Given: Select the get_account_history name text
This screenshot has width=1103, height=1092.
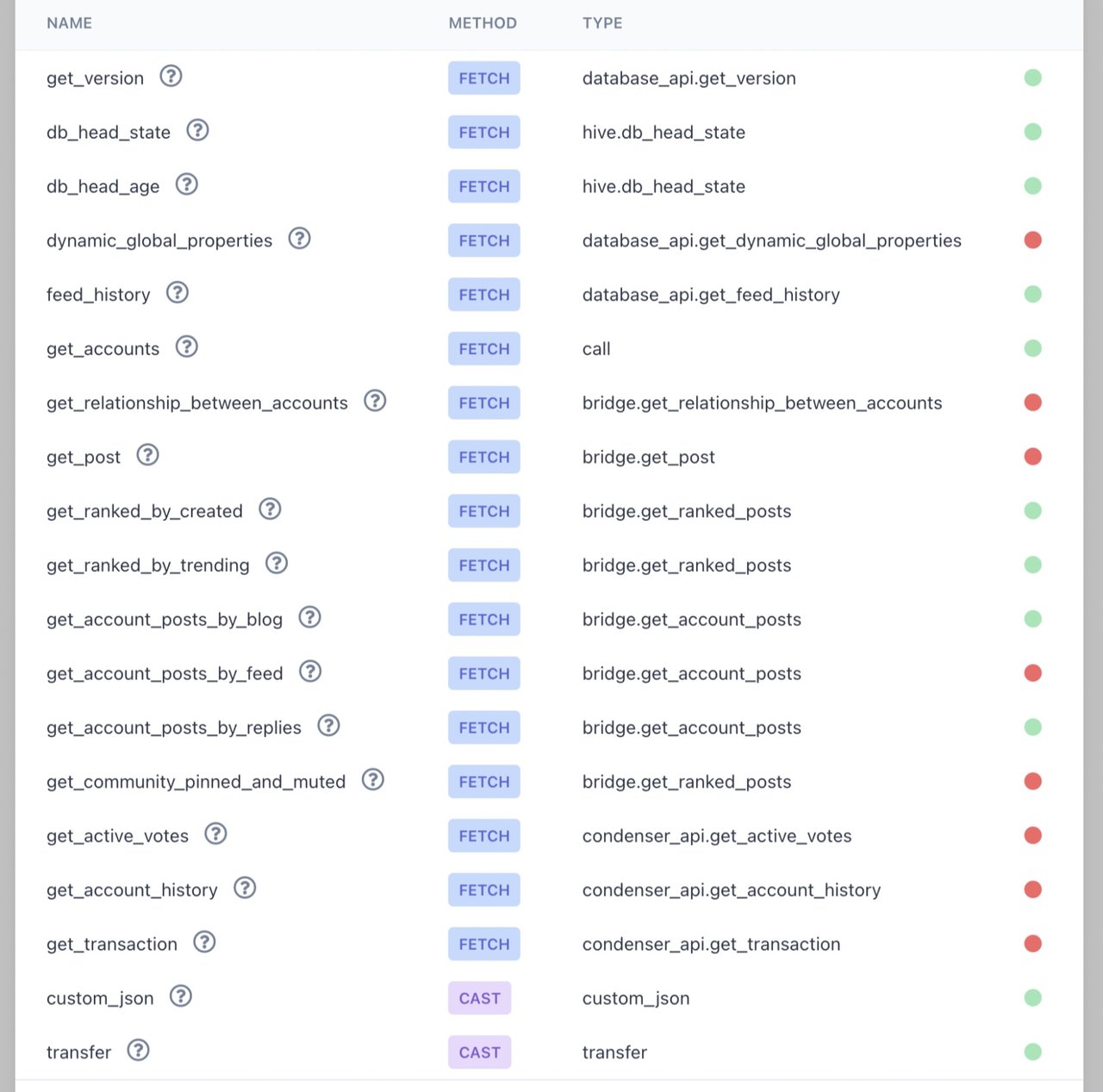Looking at the screenshot, I should coord(132,890).
